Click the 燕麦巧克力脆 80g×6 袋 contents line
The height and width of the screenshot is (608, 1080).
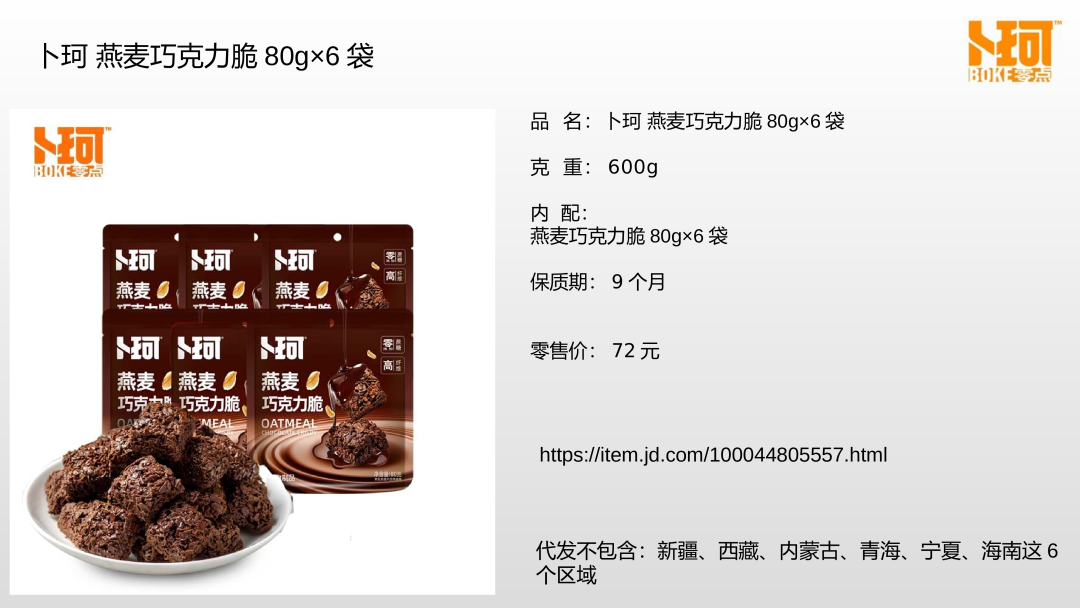(629, 236)
